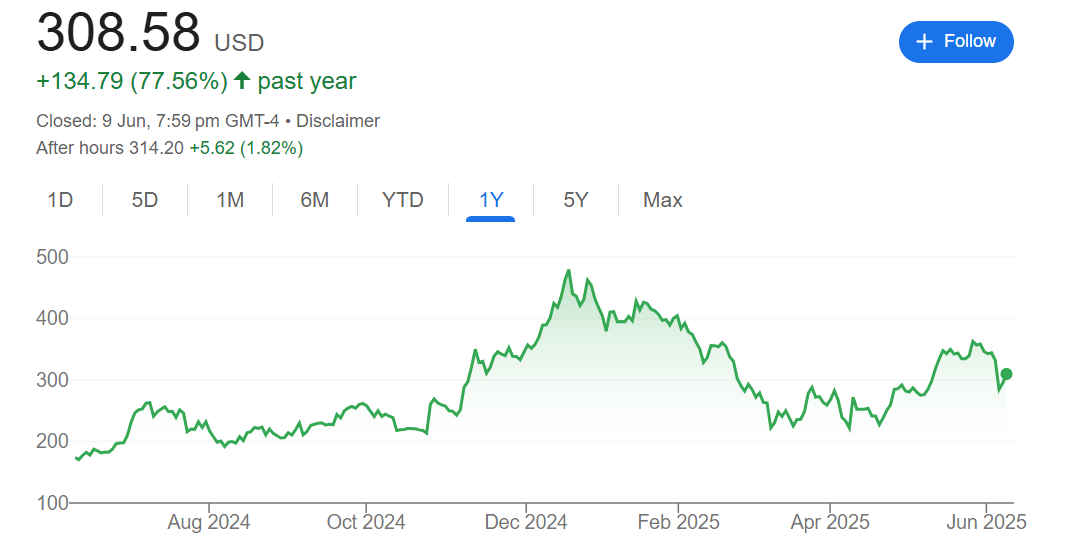Image resolution: width=1078 pixels, height=543 pixels.
Task: Open the Disclaimer link
Action: click(338, 121)
